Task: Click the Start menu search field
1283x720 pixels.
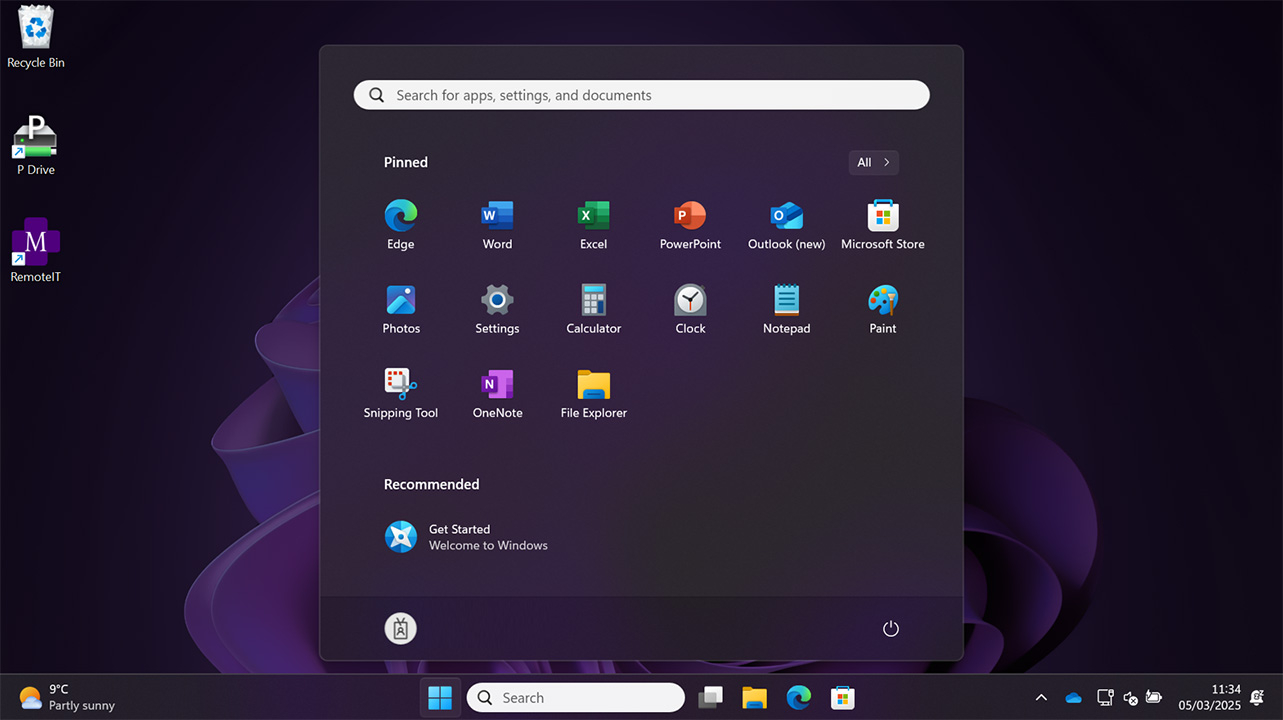Action: tap(641, 94)
